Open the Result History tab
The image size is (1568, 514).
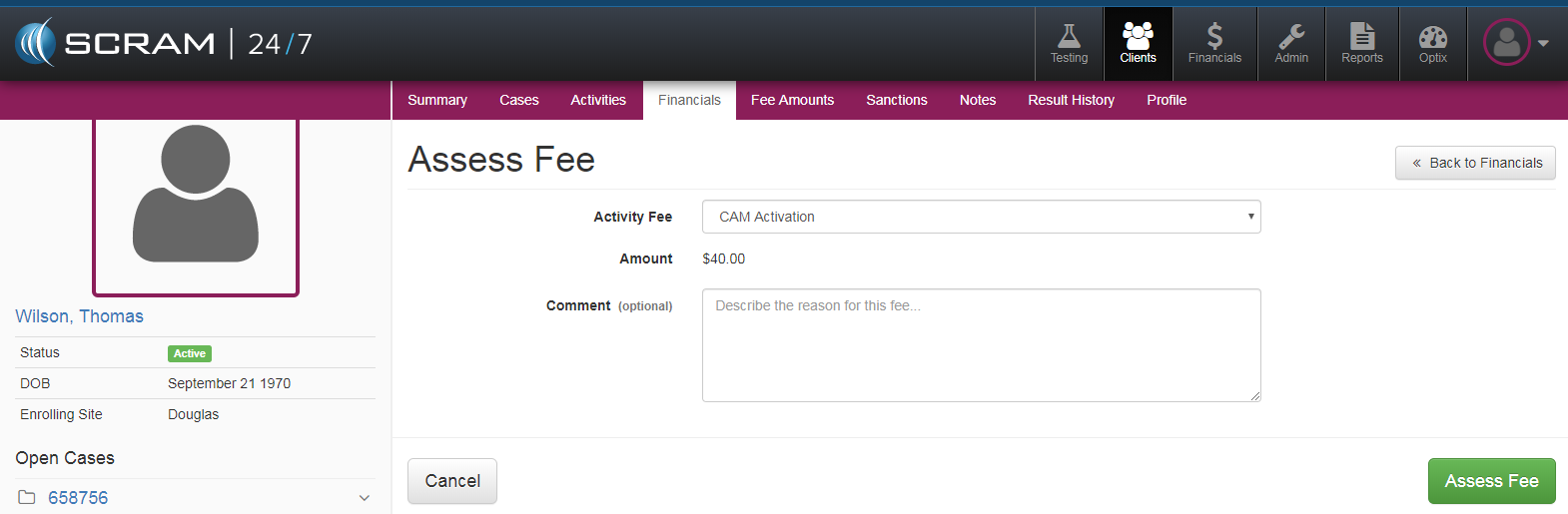click(1071, 100)
